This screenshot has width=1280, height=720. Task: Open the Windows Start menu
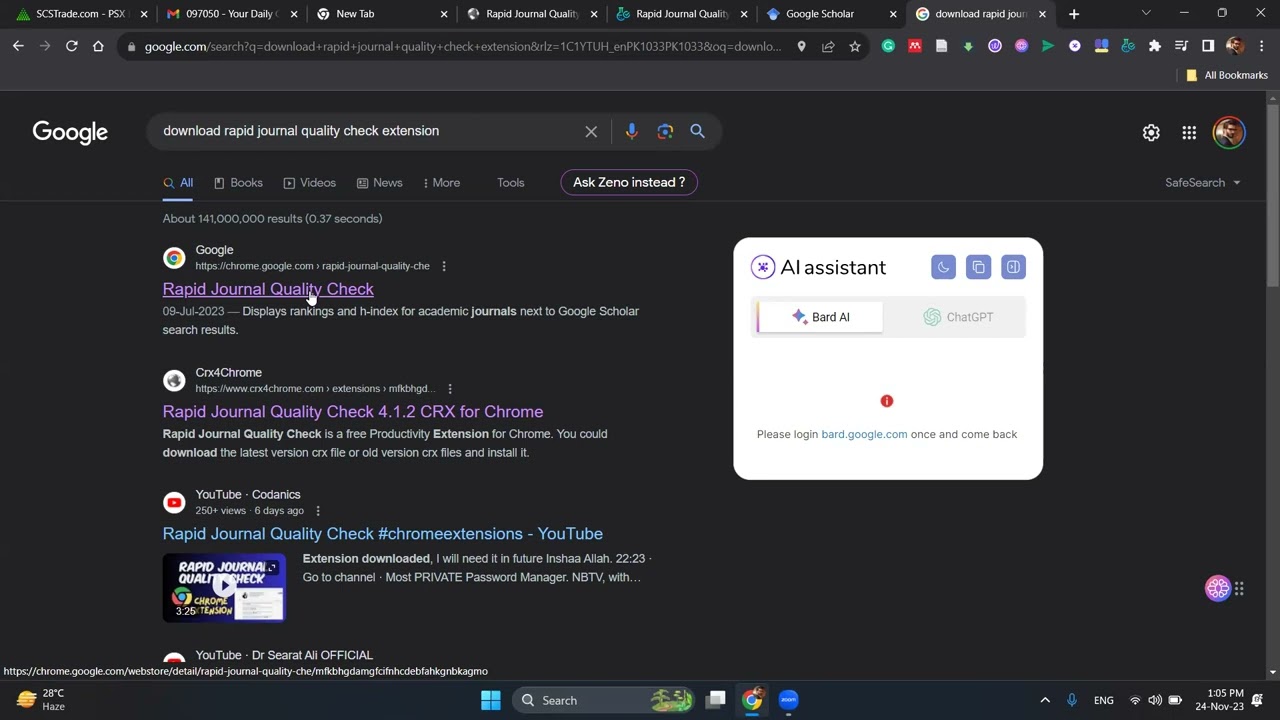pos(490,700)
